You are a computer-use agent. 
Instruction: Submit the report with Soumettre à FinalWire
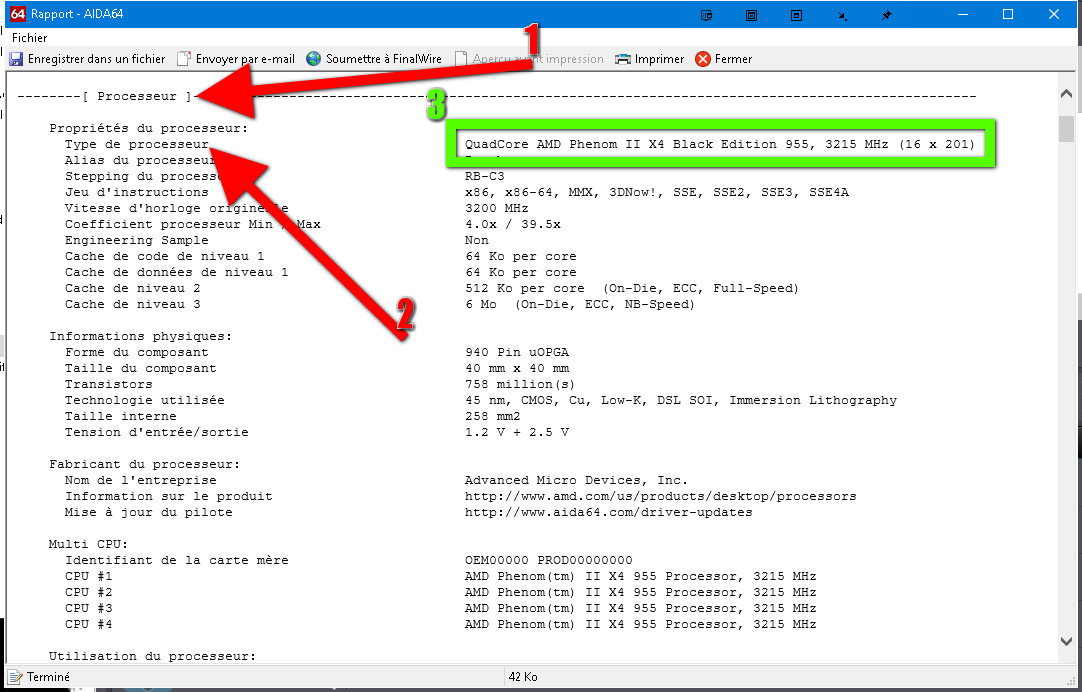[374, 59]
